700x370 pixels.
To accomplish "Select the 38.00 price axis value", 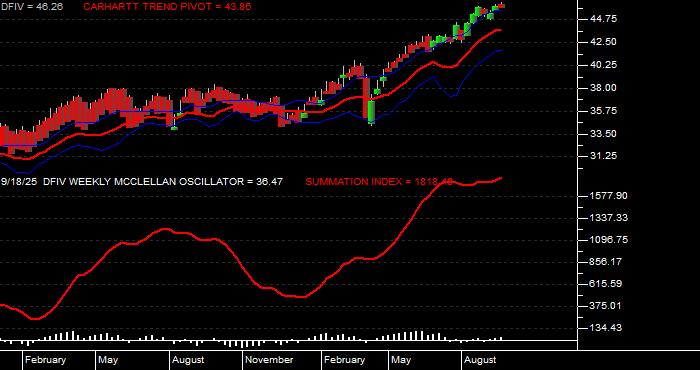I will [x=603, y=88].
